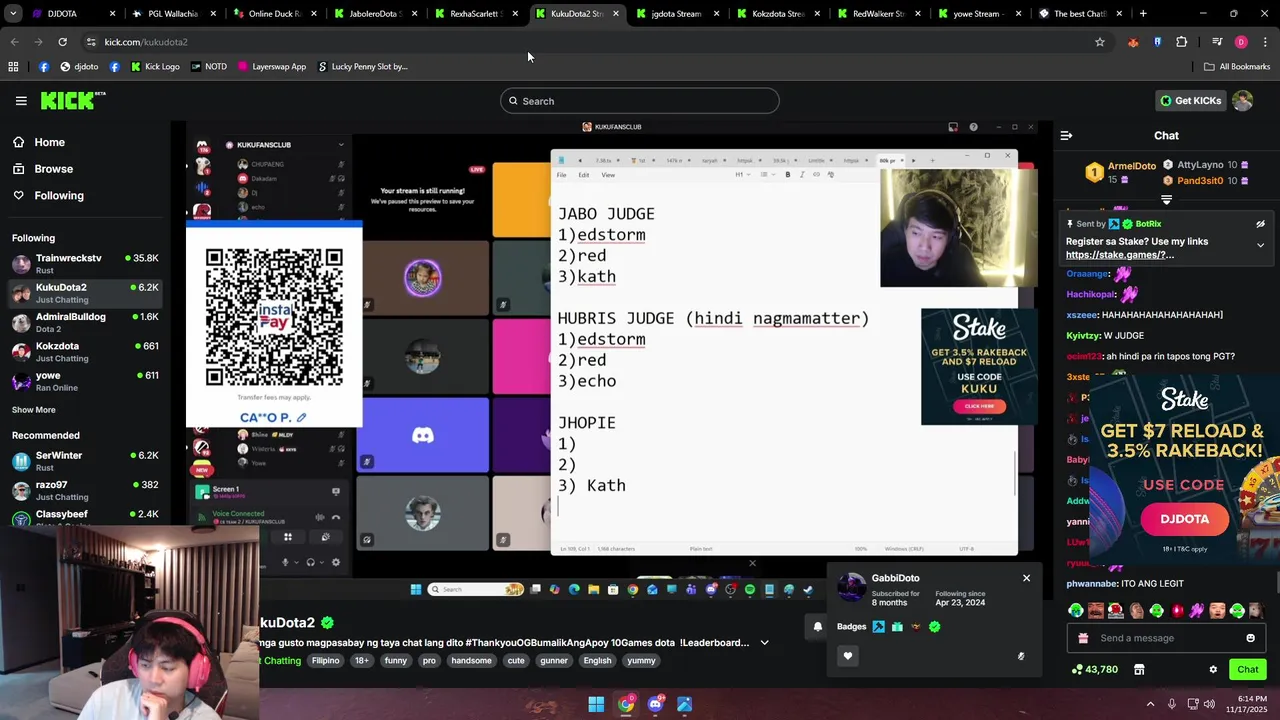Screen dimensions: 1280x720
Task: Open the profile avatar menu
Action: click(1242, 101)
